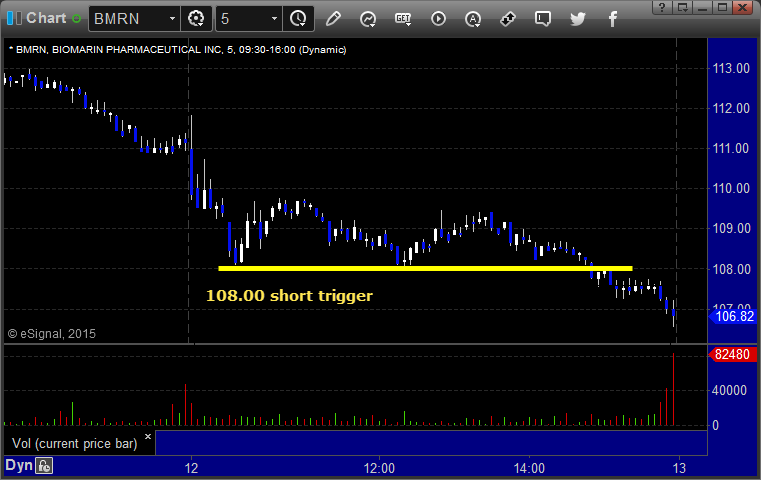Click the 113.00 price axis label

(731, 68)
